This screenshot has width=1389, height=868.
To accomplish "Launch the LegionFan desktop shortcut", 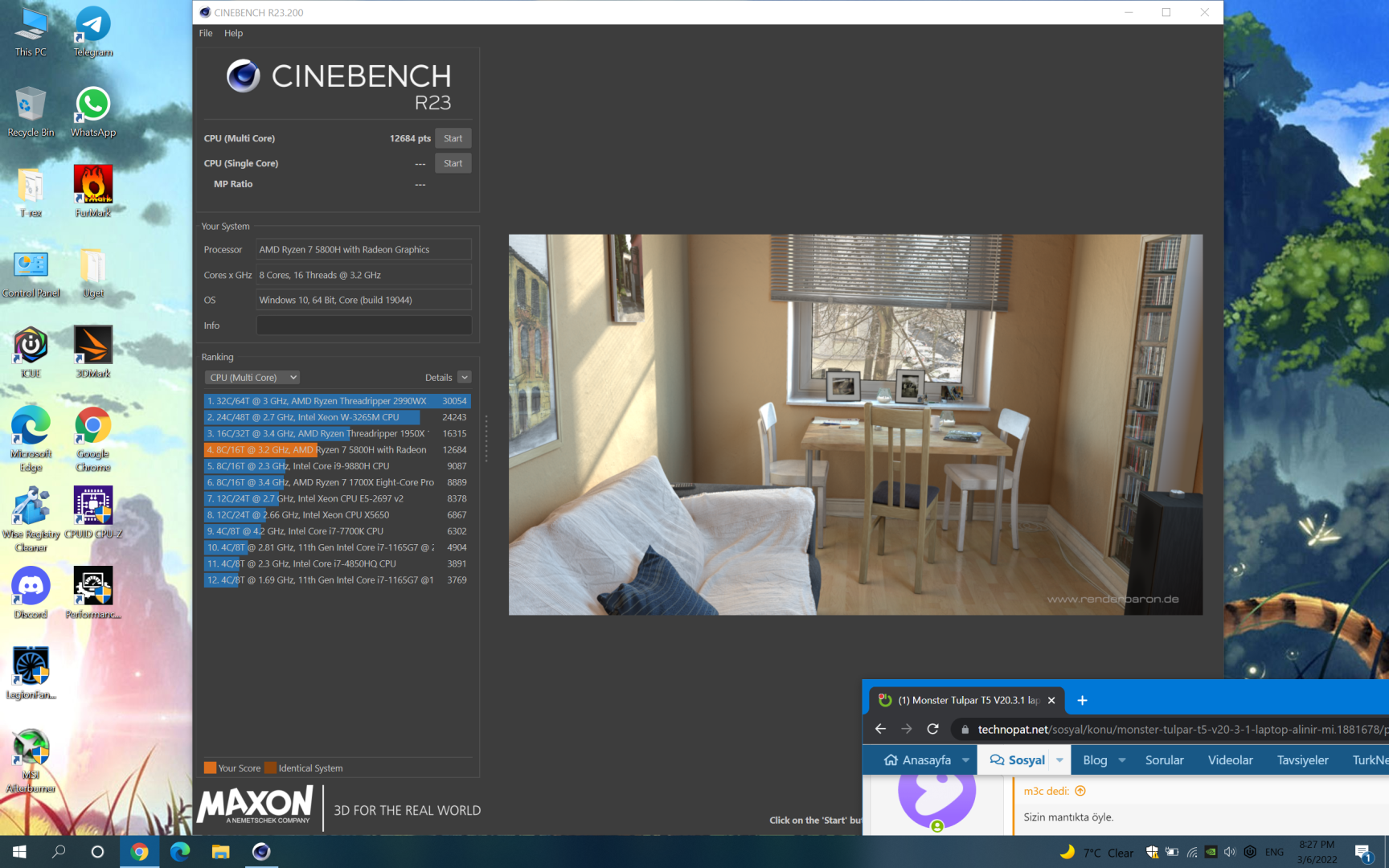I will coord(31,674).
